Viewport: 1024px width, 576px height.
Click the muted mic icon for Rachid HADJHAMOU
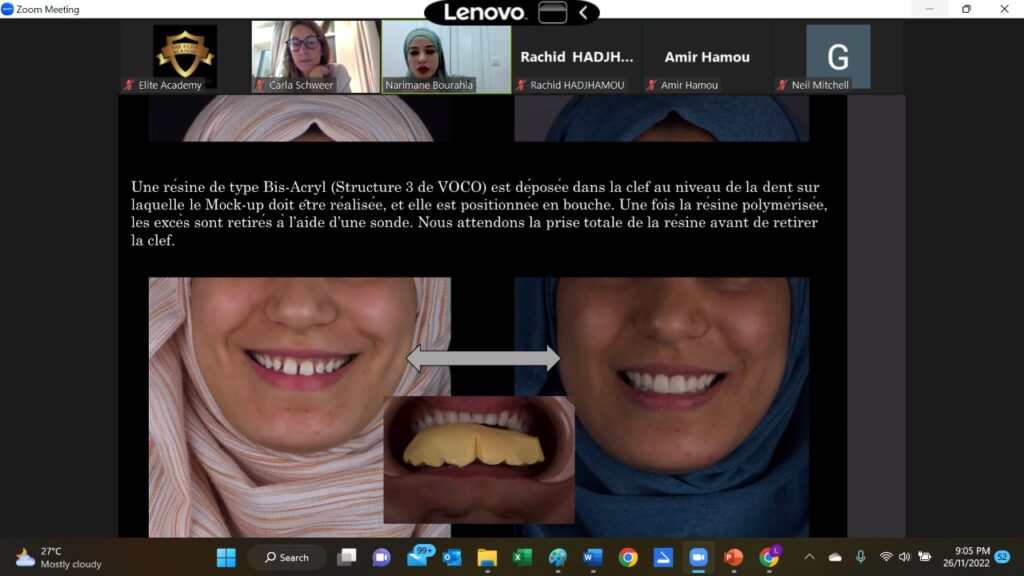pyautogui.click(x=521, y=85)
